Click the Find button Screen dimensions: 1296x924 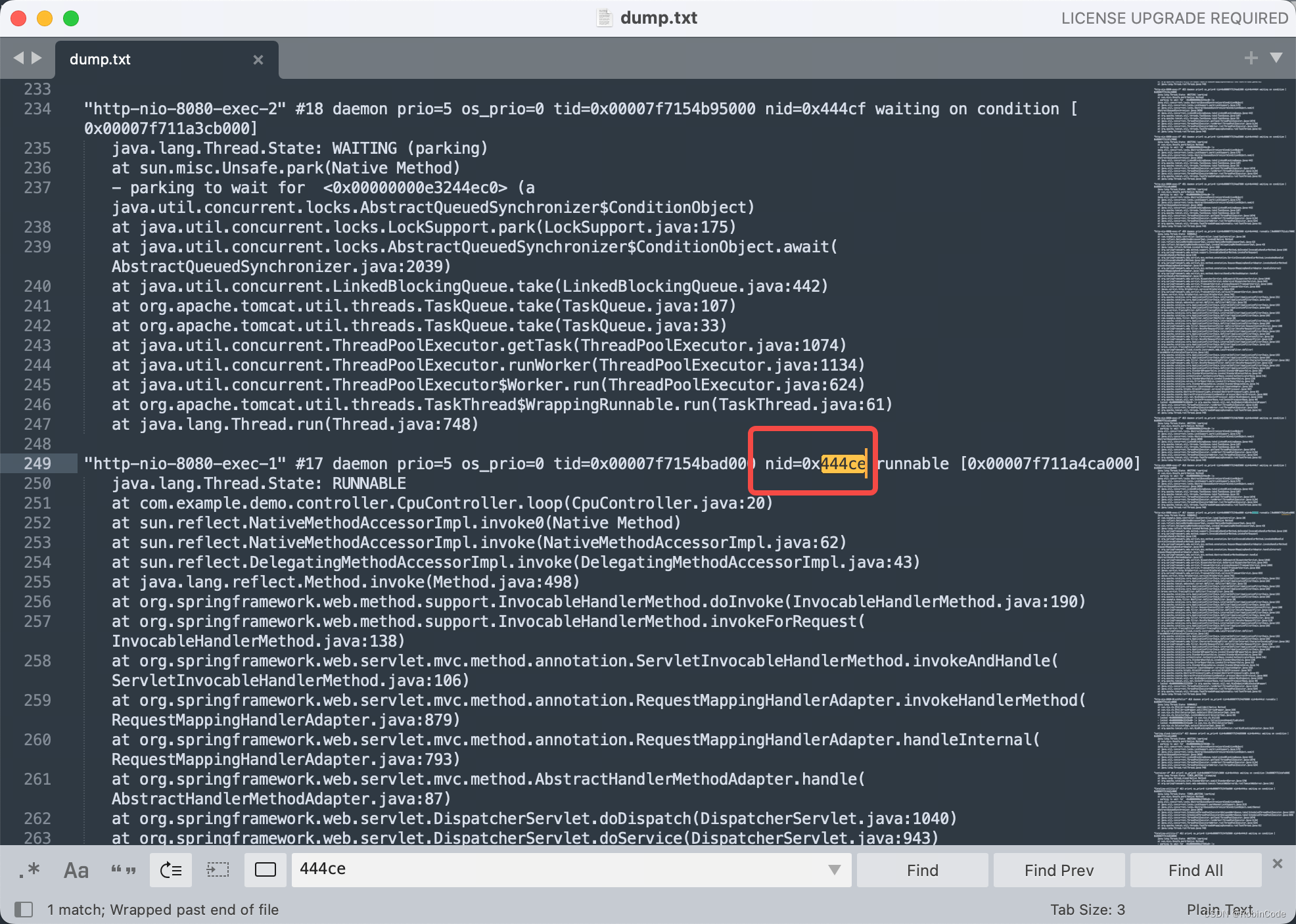pyautogui.click(x=923, y=870)
